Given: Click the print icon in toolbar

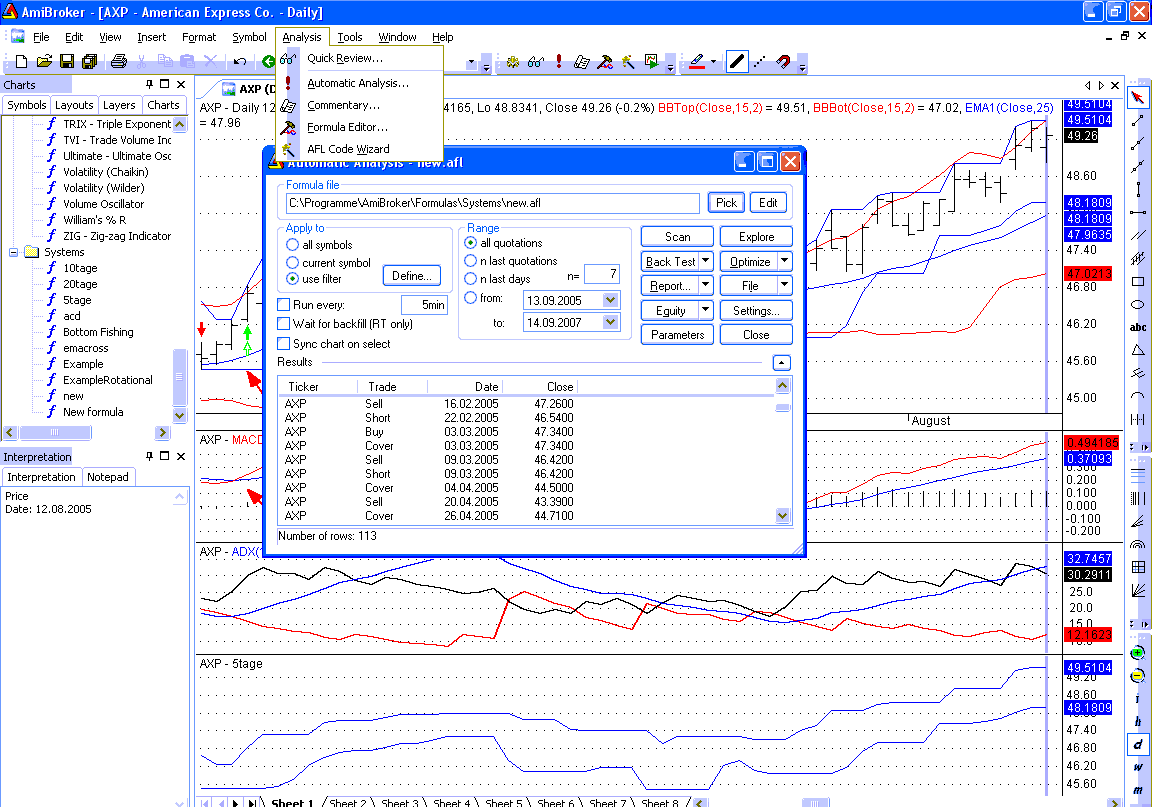Looking at the screenshot, I should tap(119, 62).
